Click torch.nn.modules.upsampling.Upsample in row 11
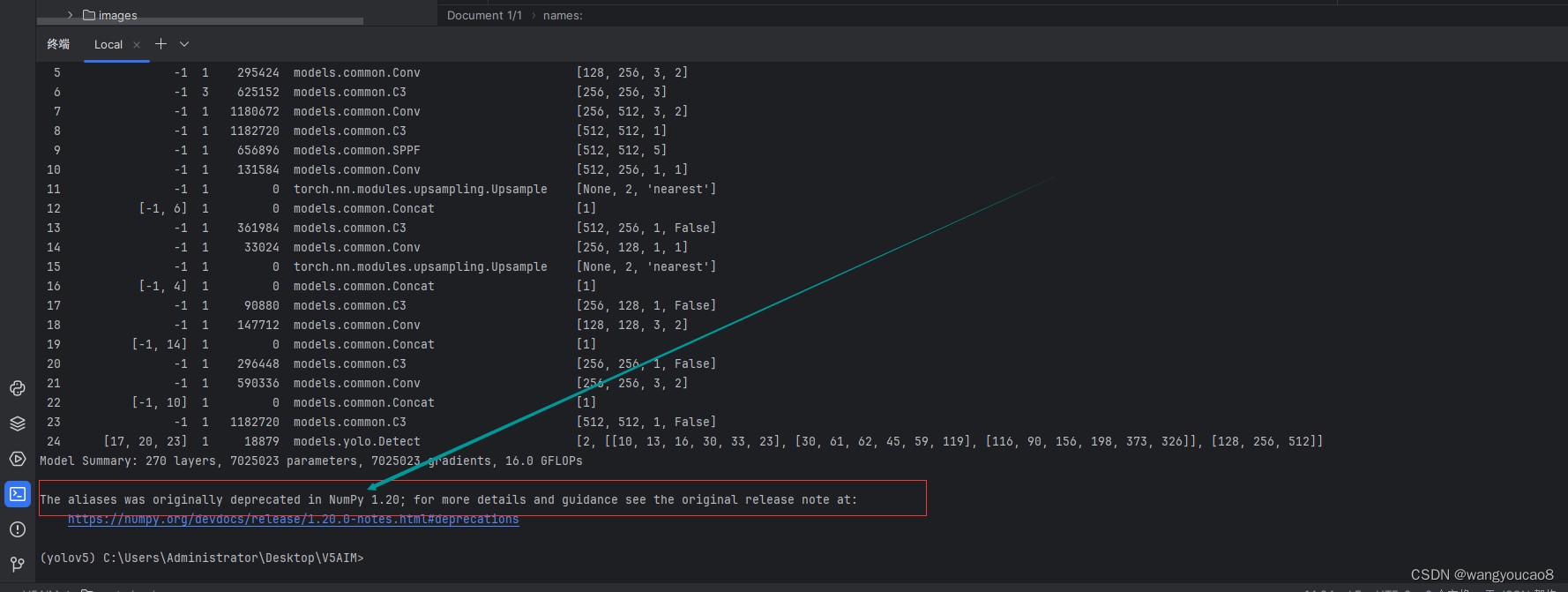The image size is (1568, 592). (421, 189)
